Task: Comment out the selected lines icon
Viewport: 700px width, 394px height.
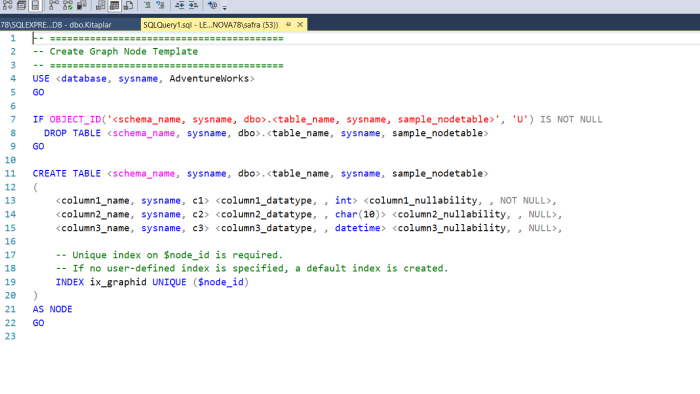Action: tap(147, 5)
